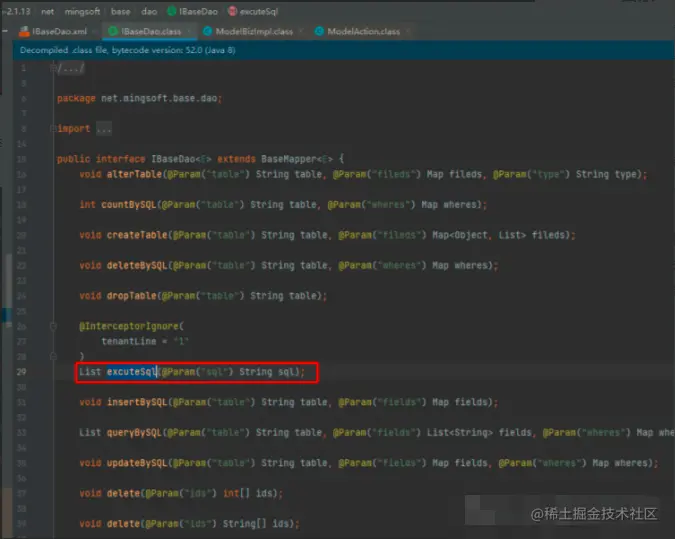This screenshot has height=539, width=675.
Task: Switch to the IBaseDao.class tab
Action: [150, 31]
